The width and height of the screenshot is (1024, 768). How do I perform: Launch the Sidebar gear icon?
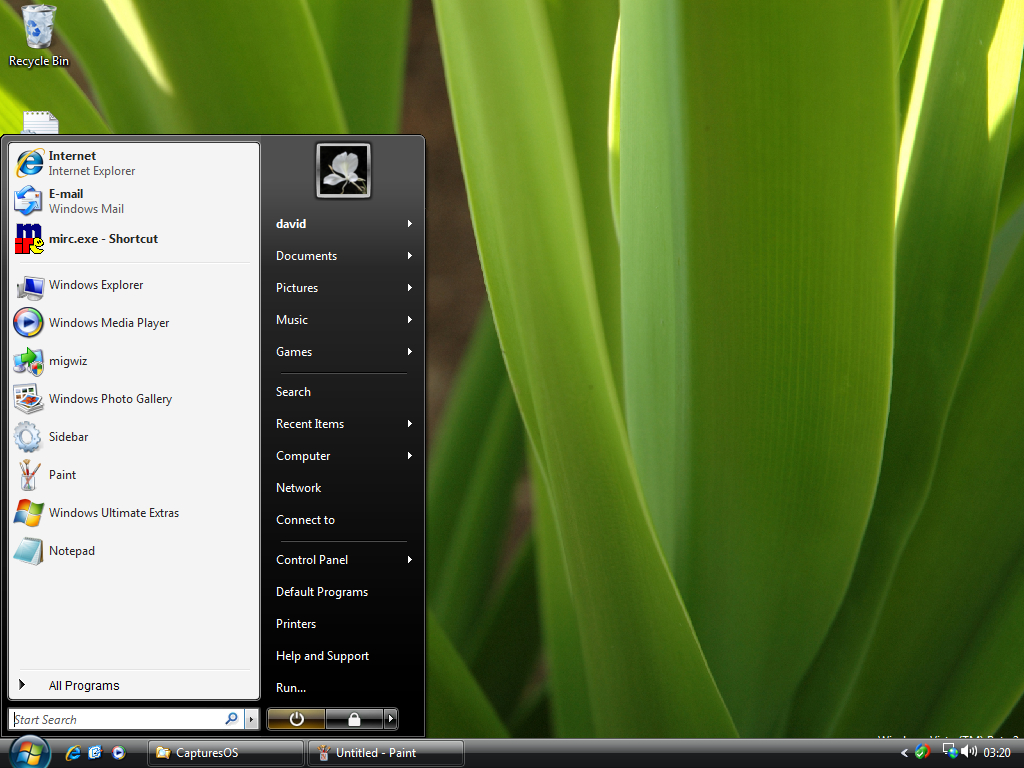pyautogui.click(x=28, y=437)
